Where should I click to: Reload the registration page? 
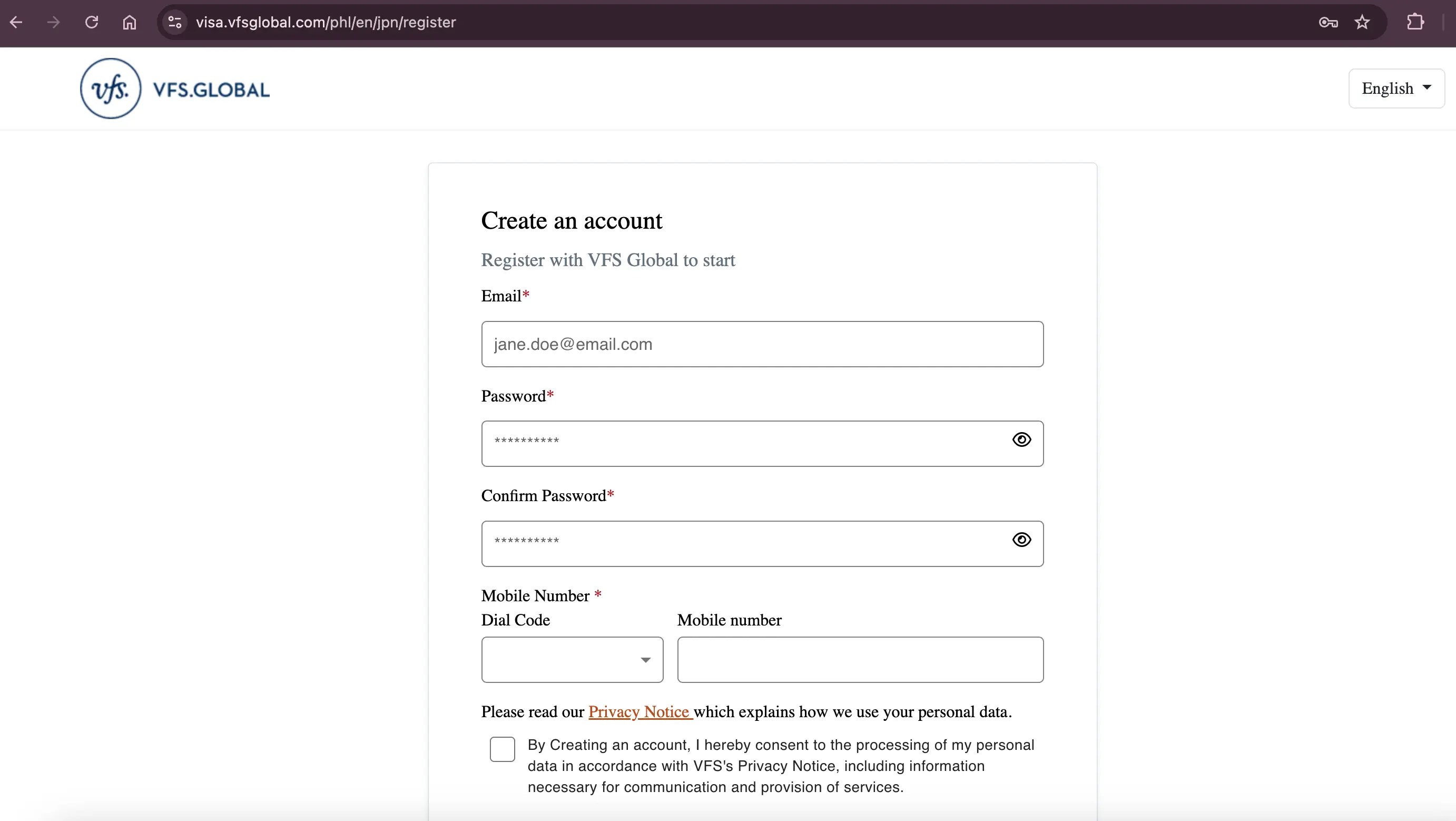click(x=91, y=22)
